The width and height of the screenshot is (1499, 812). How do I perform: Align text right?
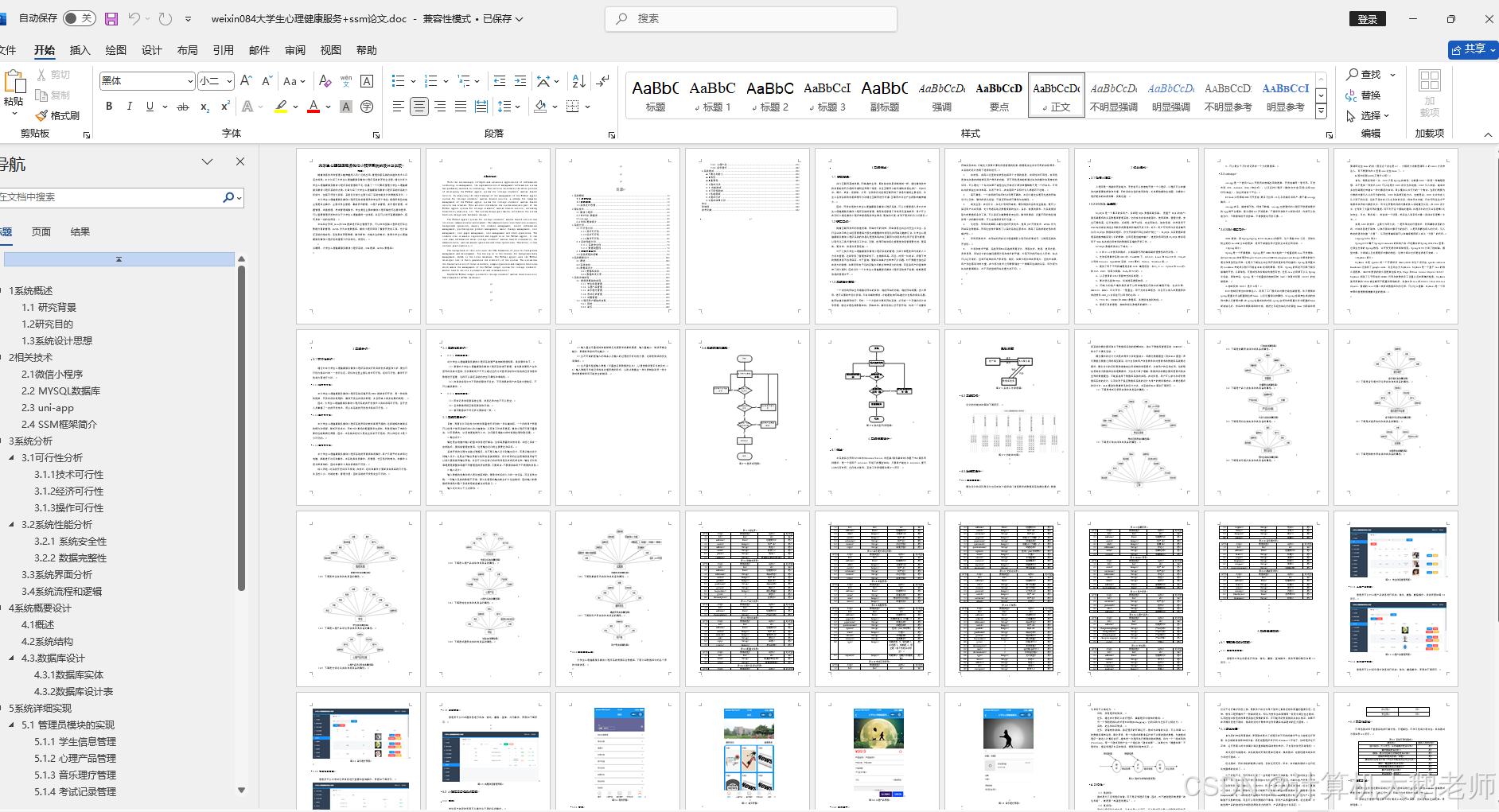click(440, 107)
